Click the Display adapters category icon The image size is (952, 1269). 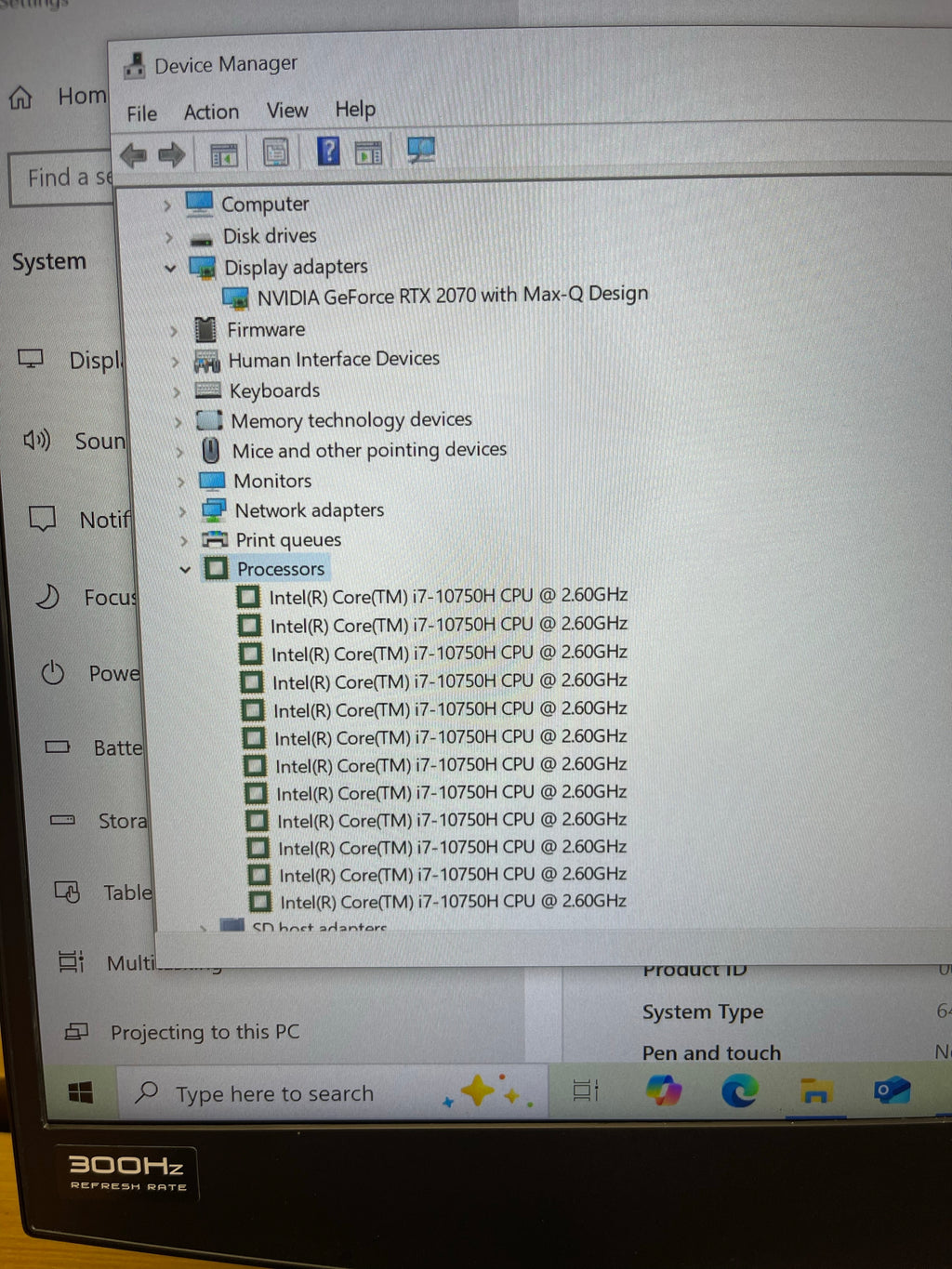(x=203, y=268)
